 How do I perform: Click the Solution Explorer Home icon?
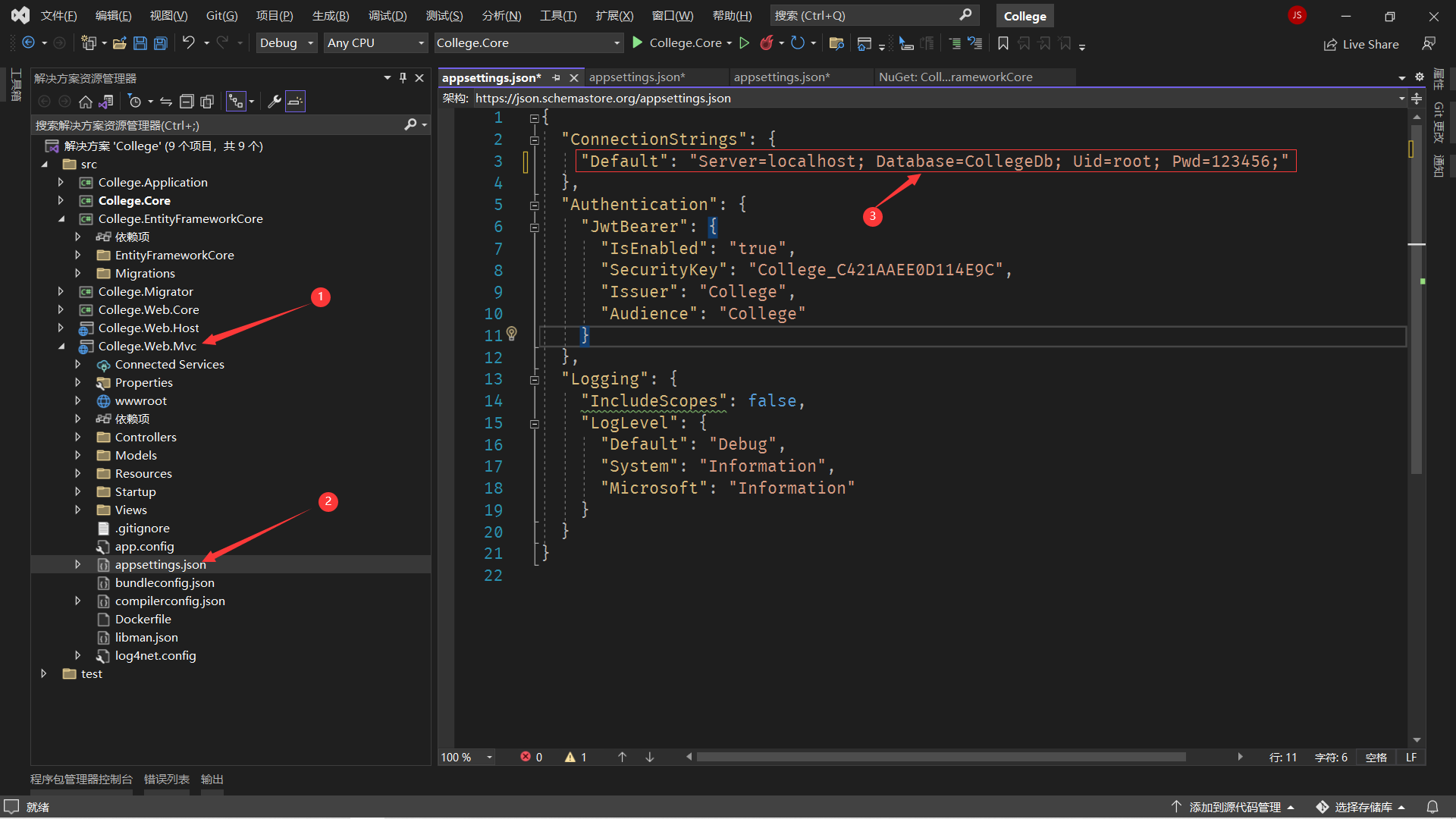tap(86, 101)
